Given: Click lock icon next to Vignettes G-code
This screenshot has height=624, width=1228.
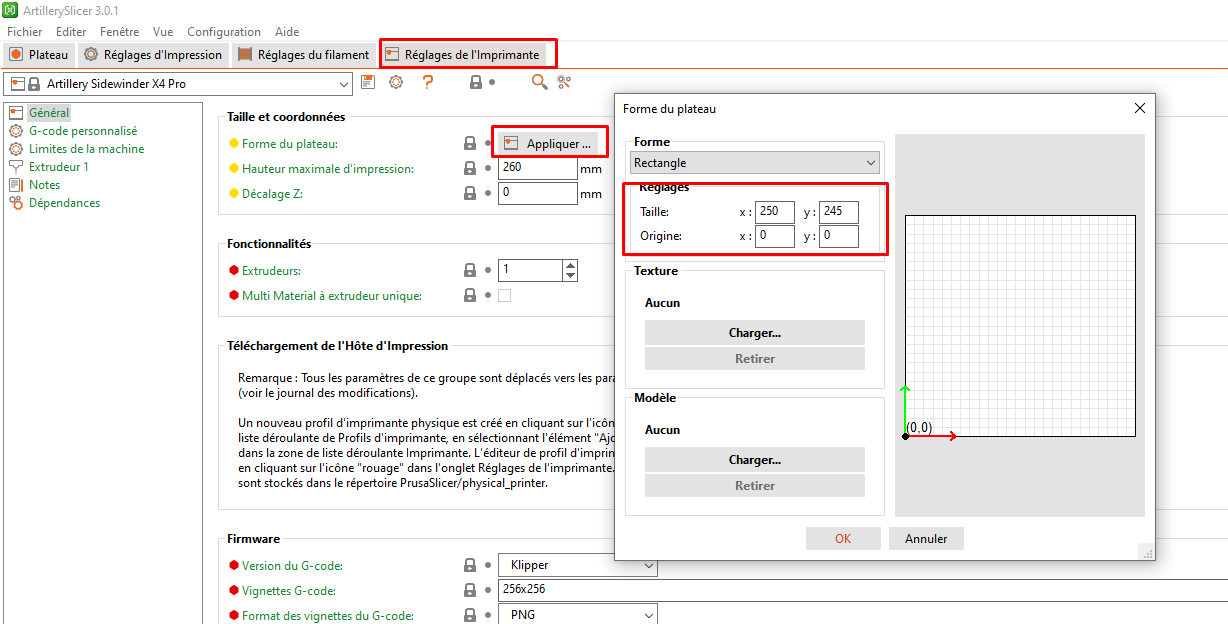Looking at the screenshot, I should pos(470,590).
